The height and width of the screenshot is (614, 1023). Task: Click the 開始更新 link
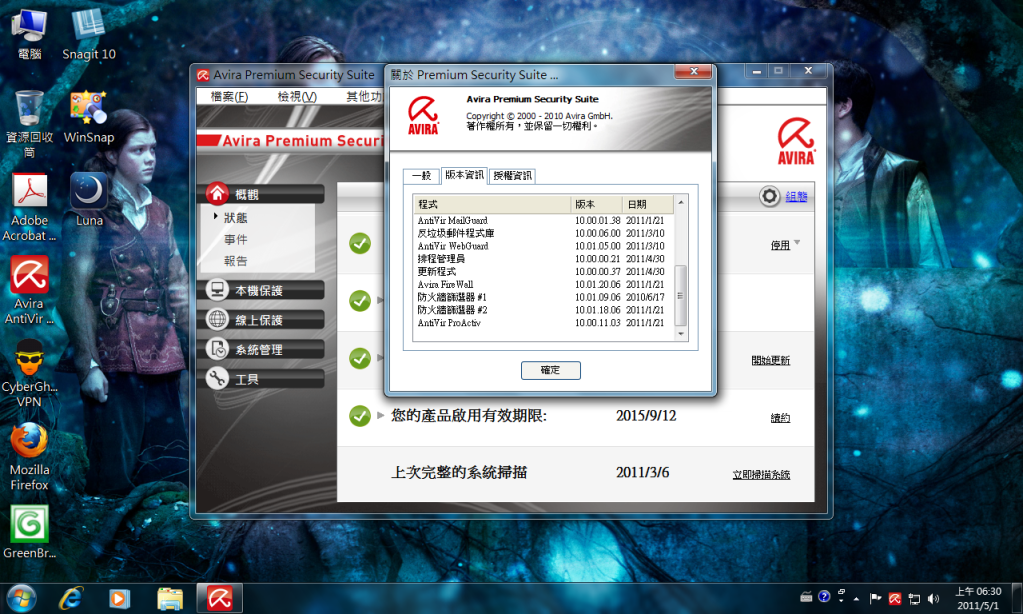(x=770, y=360)
